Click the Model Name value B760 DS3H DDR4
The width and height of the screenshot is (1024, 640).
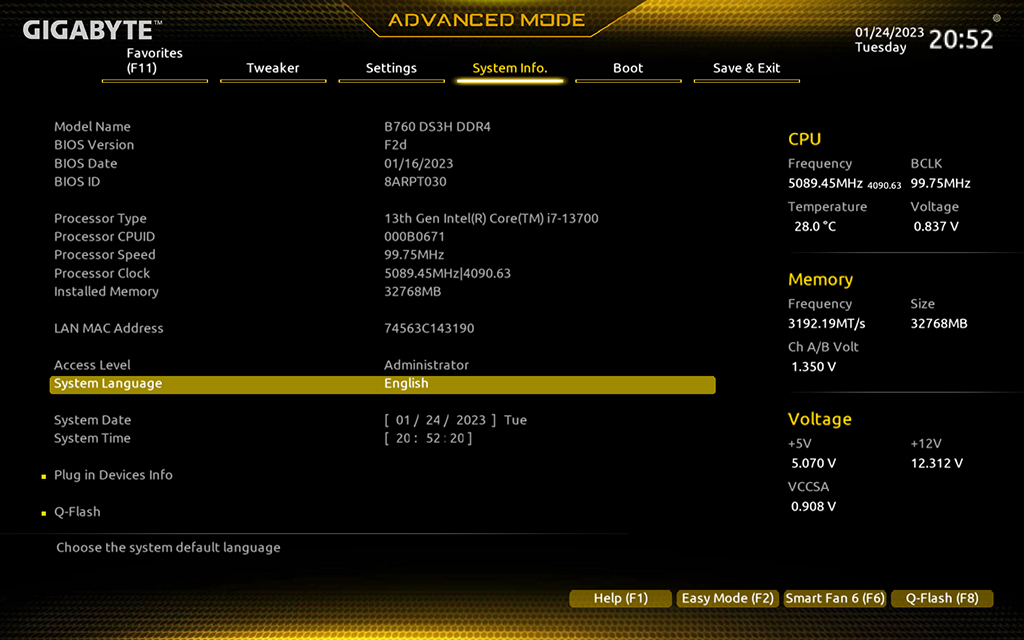tap(437, 127)
